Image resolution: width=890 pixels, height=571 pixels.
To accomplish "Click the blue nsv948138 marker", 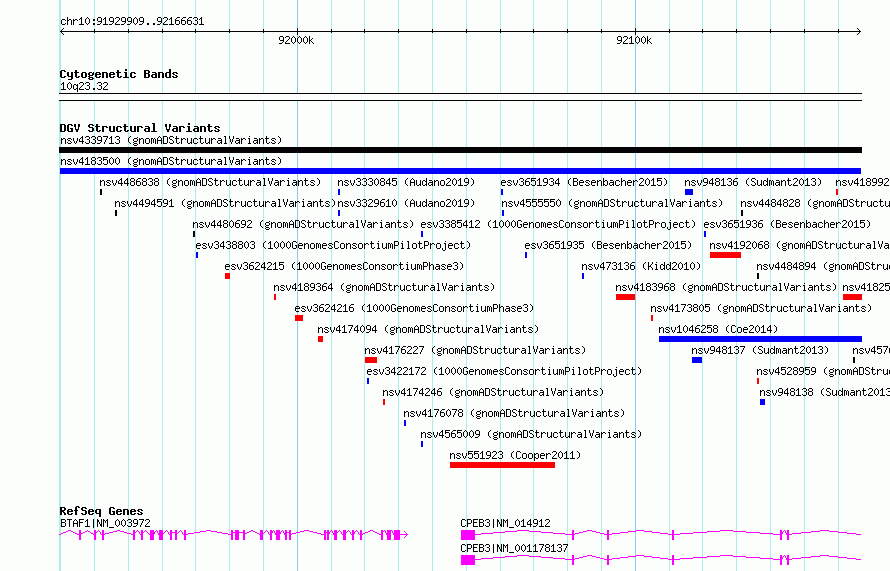I will 762,402.
